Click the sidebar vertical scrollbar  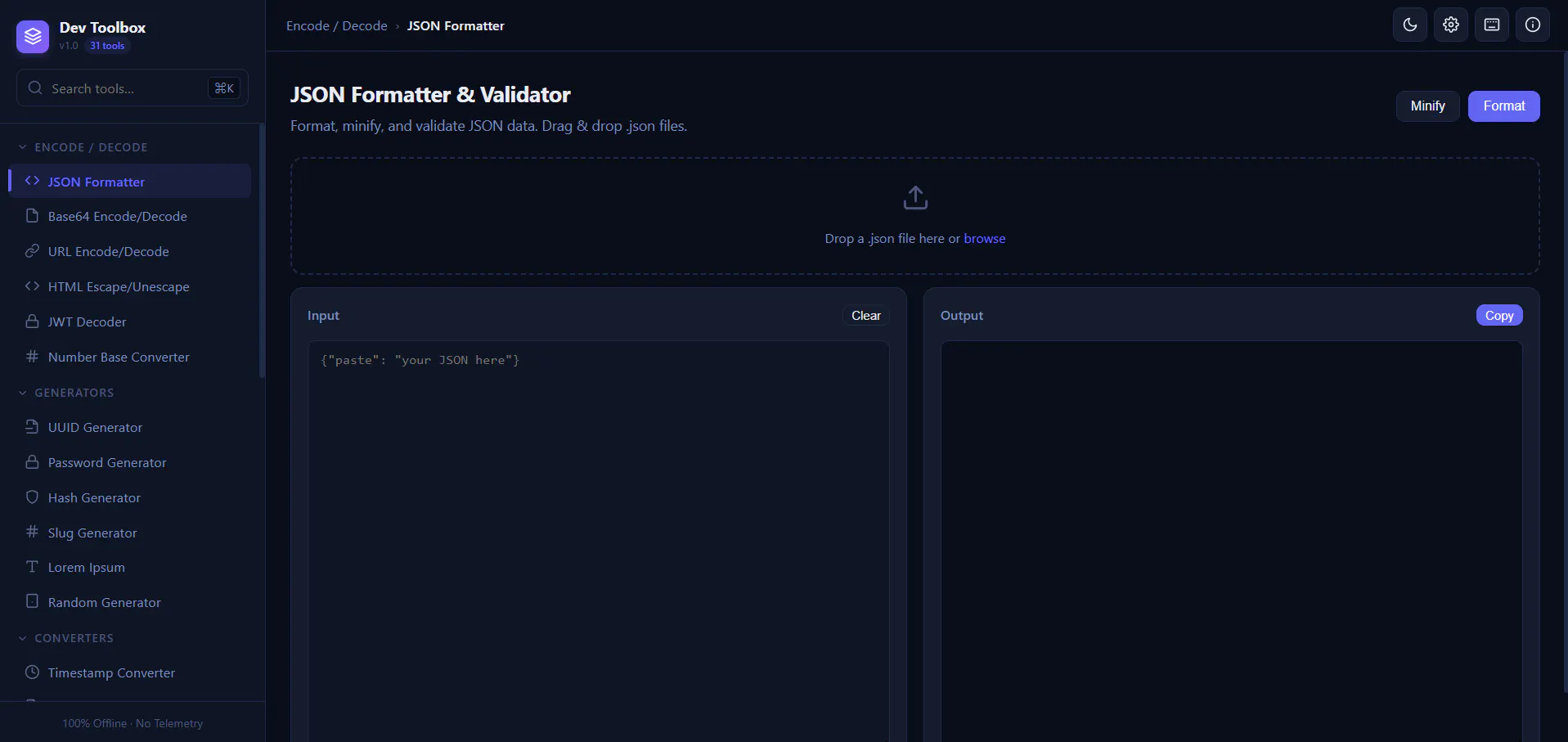pyautogui.click(x=262, y=251)
